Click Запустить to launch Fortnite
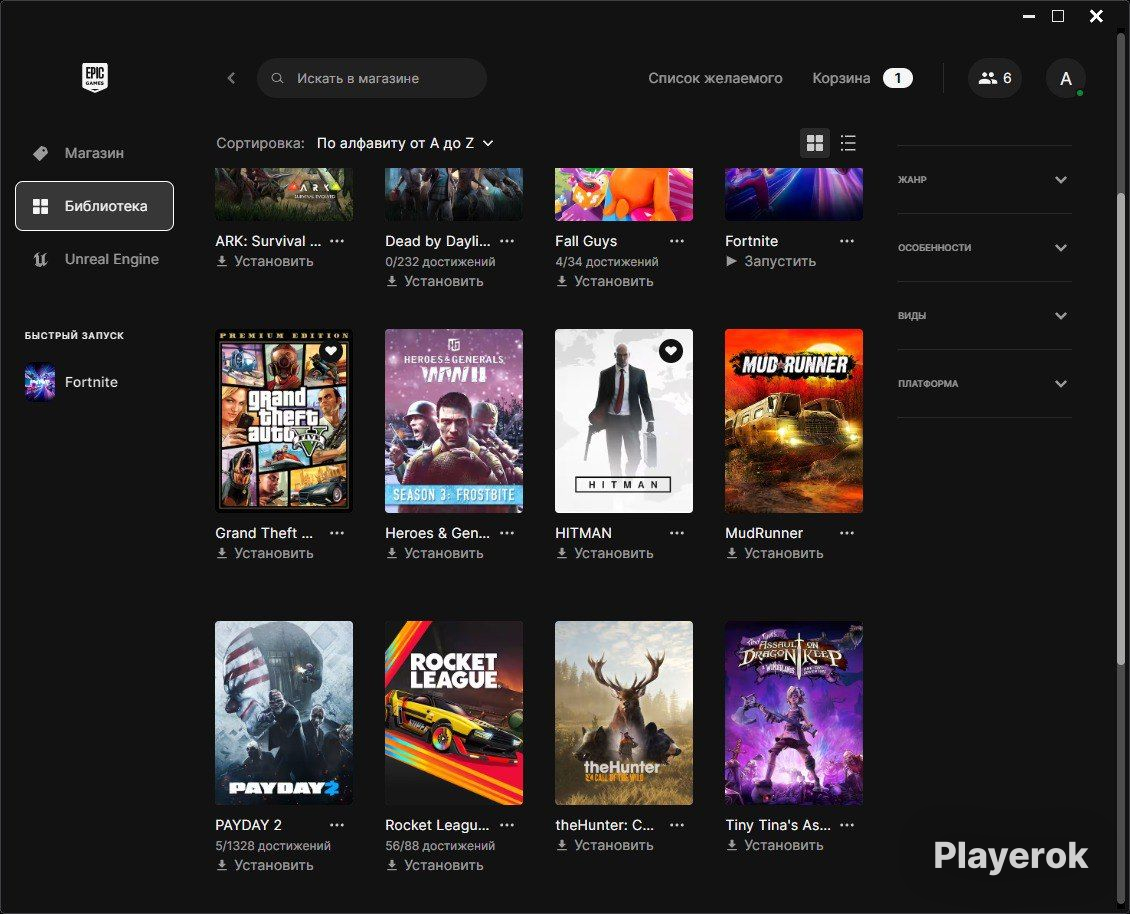Viewport: 1130px width, 914px height. (771, 261)
